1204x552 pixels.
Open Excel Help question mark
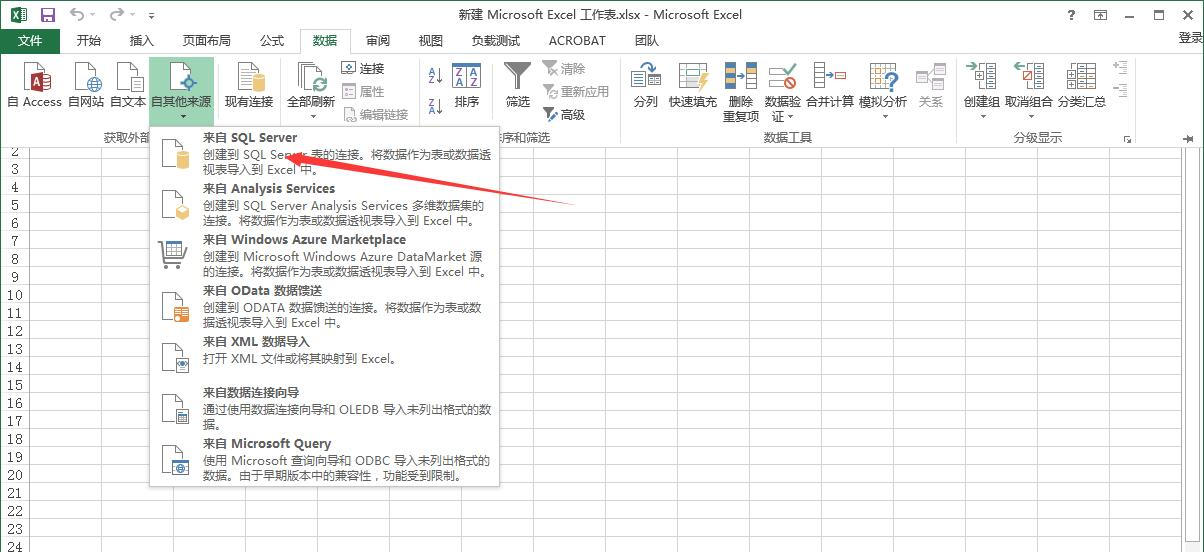click(1070, 14)
